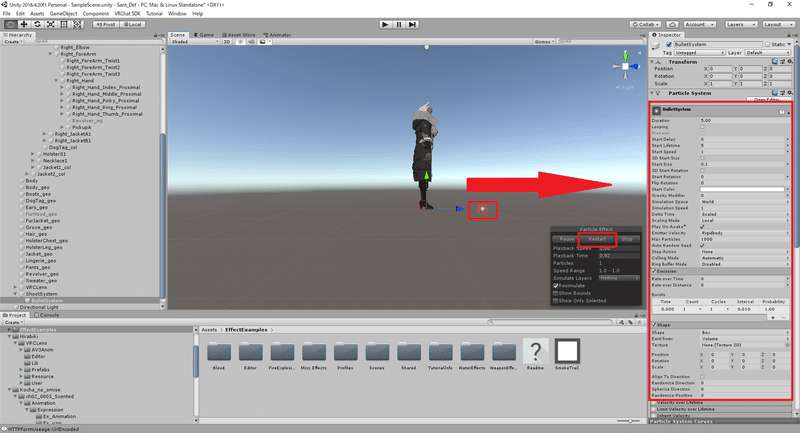Open the WaterEffects folder
Viewport: 800px width, 433px height.
472,355
